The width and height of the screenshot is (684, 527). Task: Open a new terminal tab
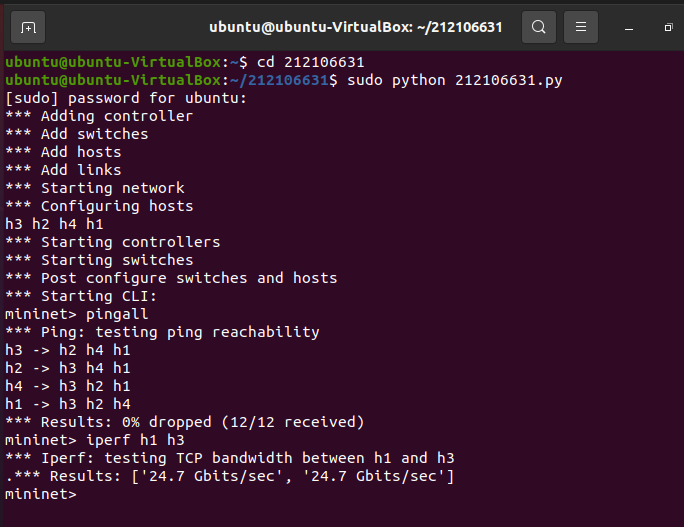click(x=28, y=27)
